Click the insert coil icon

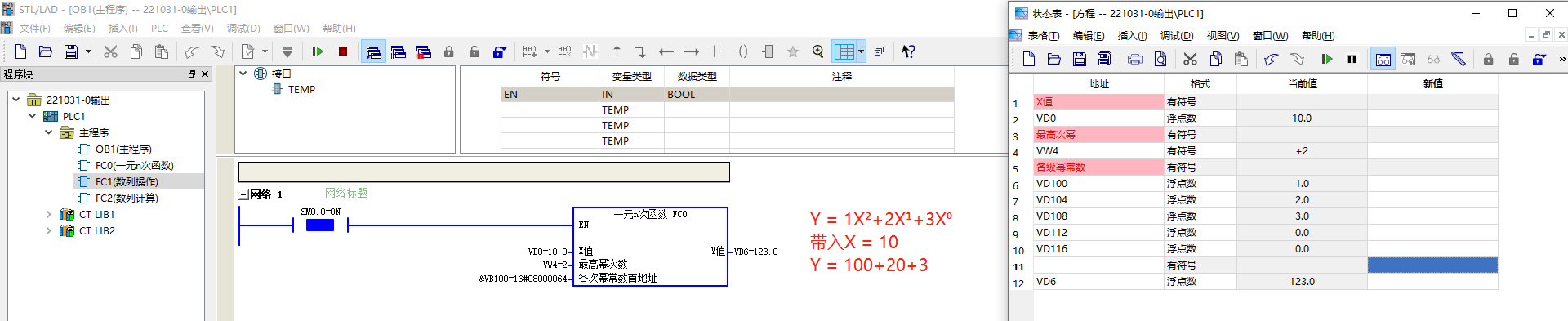pyautogui.click(x=742, y=51)
